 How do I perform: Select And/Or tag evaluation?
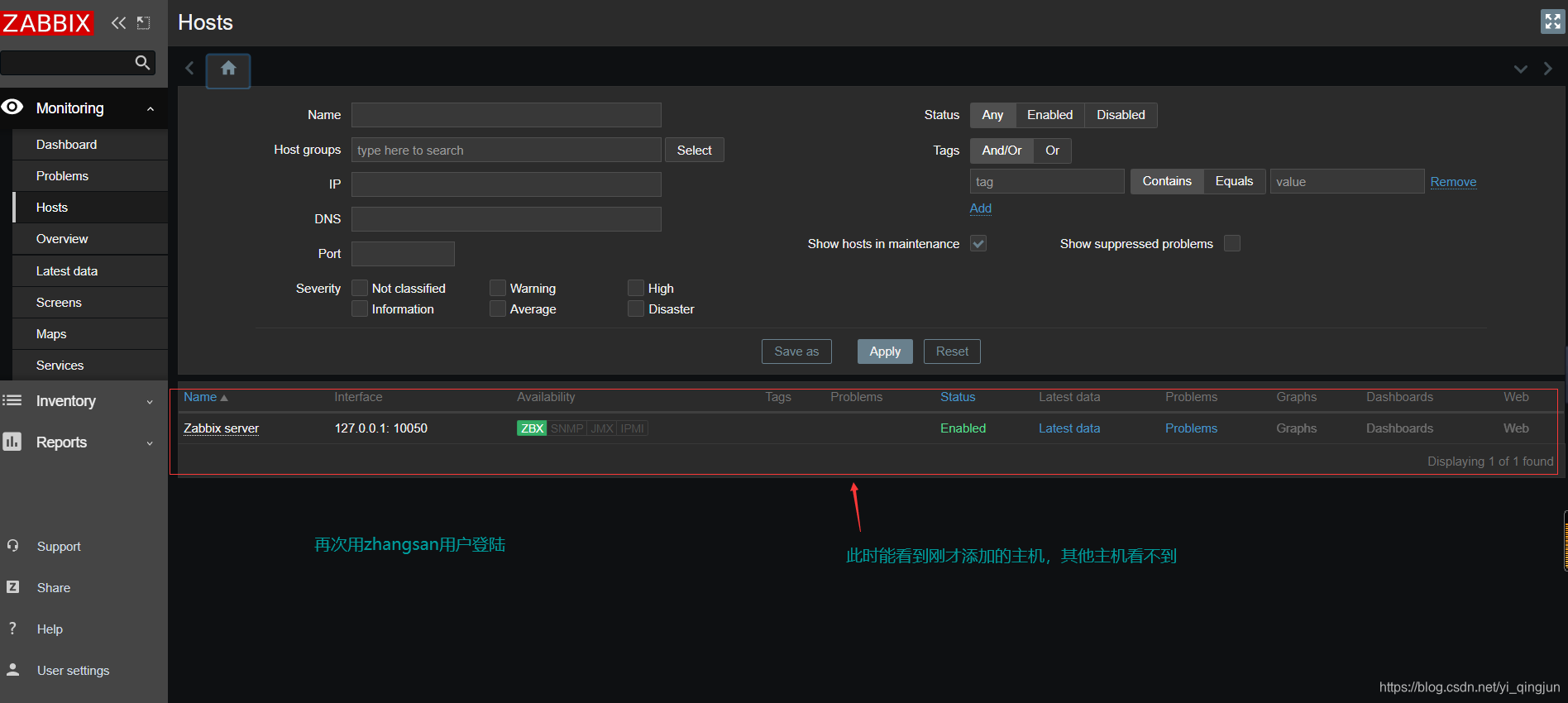point(1002,151)
